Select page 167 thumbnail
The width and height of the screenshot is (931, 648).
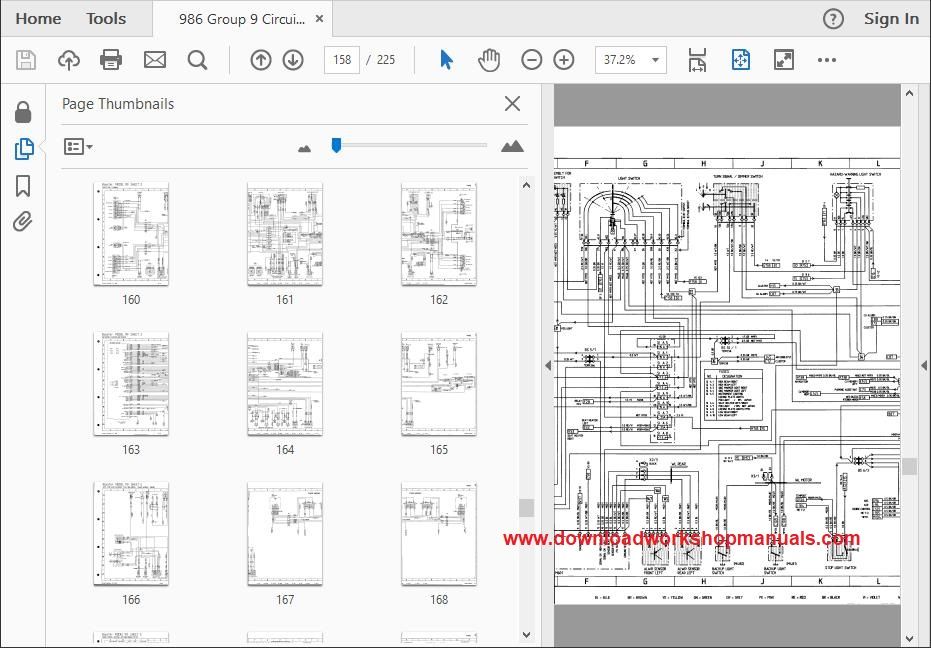point(285,533)
